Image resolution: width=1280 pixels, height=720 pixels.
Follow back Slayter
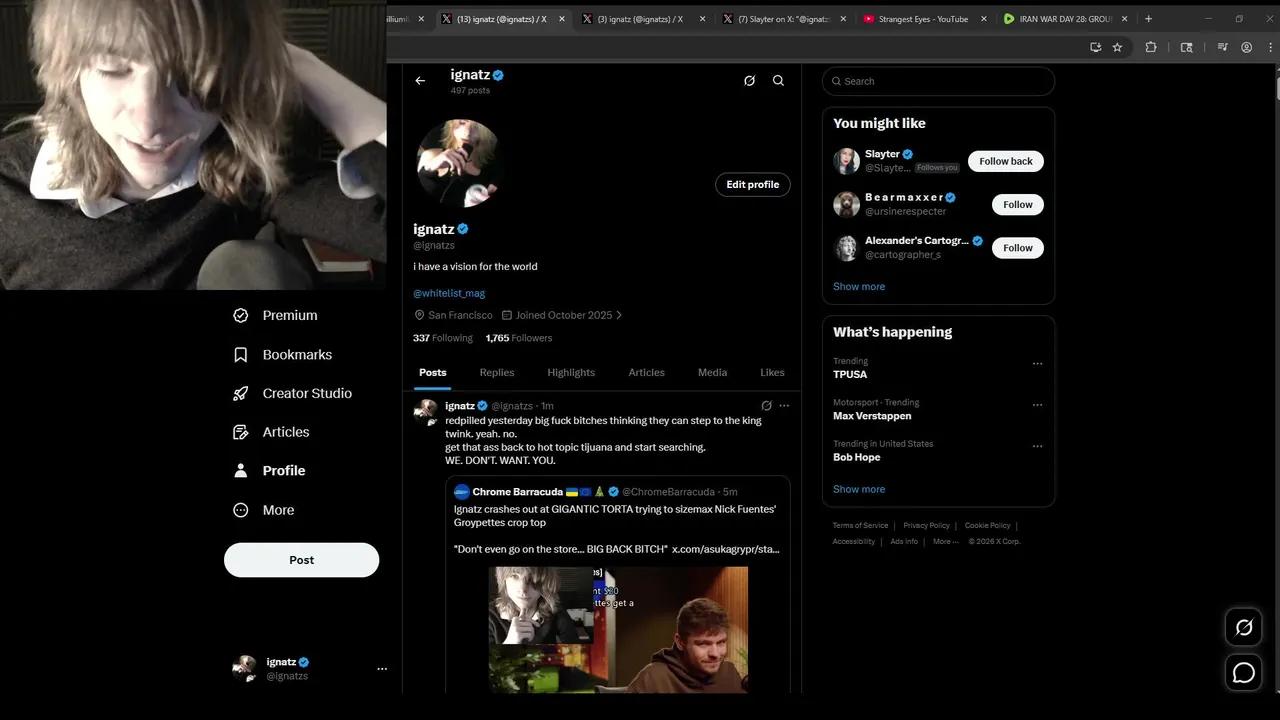coord(1006,161)
